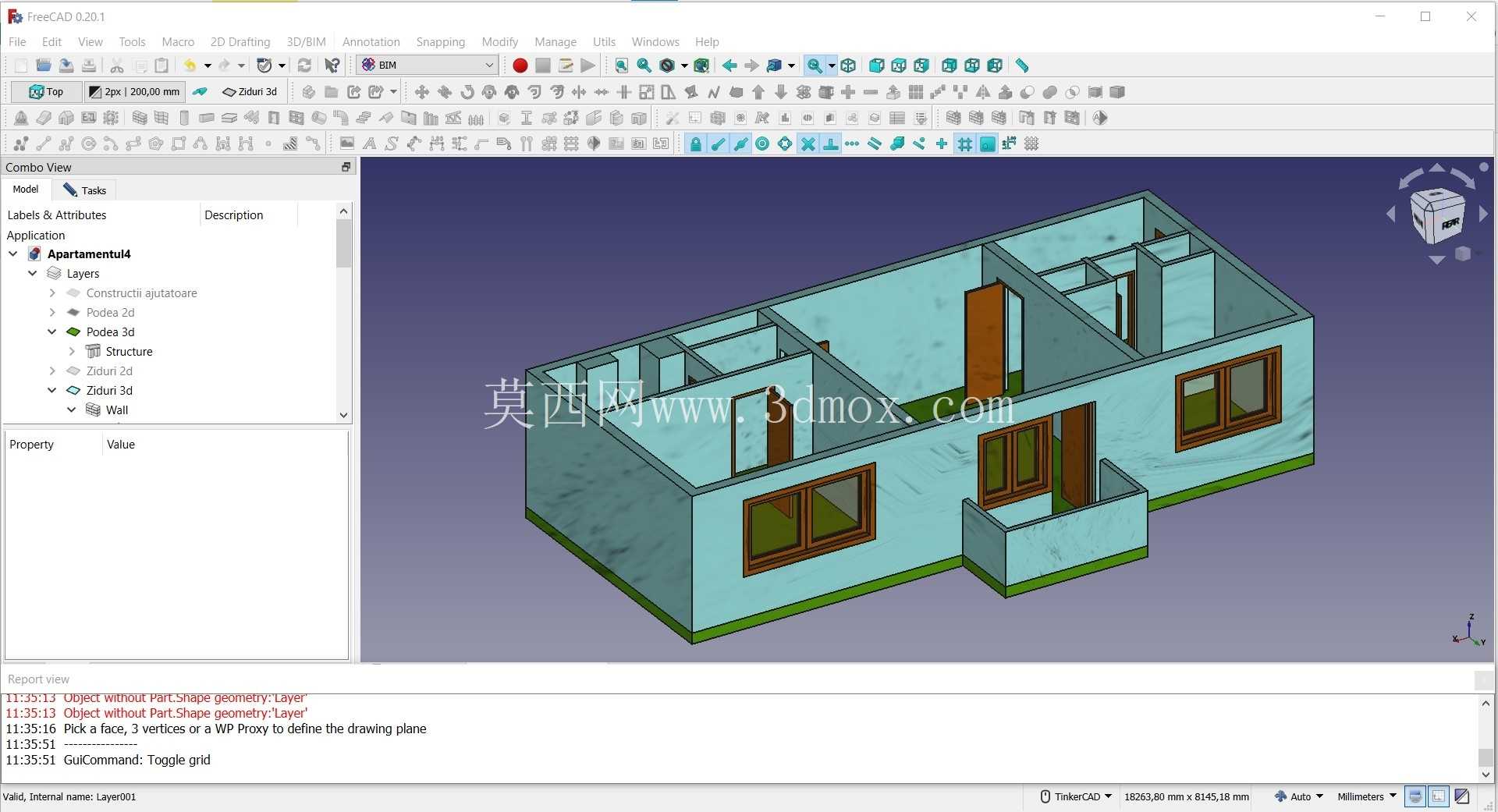This screenshot has width=1498, height=812.
Task: Set isometric view with wireframe cube icon
Action: [848, 66]
